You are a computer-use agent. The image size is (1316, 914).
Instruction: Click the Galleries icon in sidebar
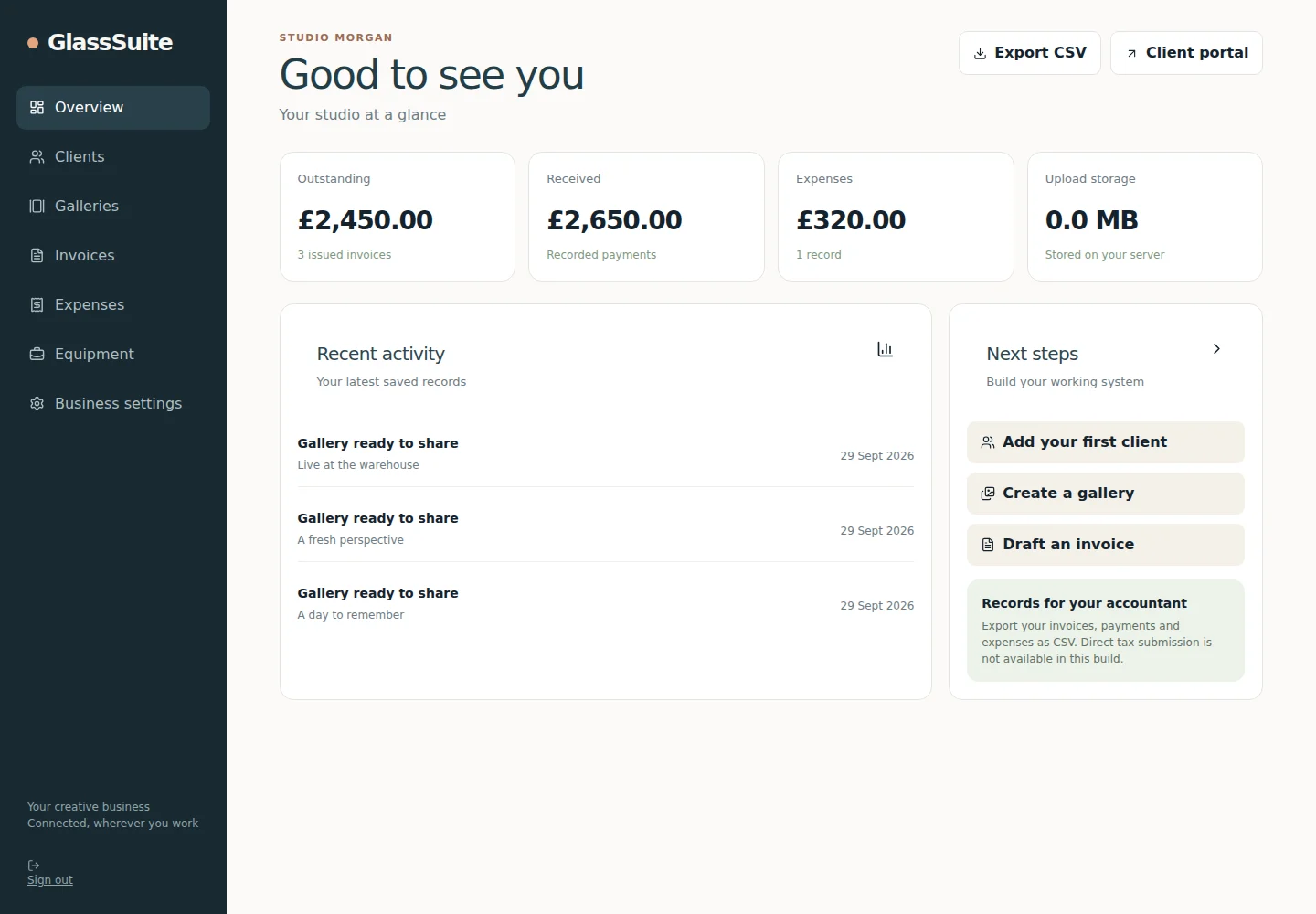point(37,207)
